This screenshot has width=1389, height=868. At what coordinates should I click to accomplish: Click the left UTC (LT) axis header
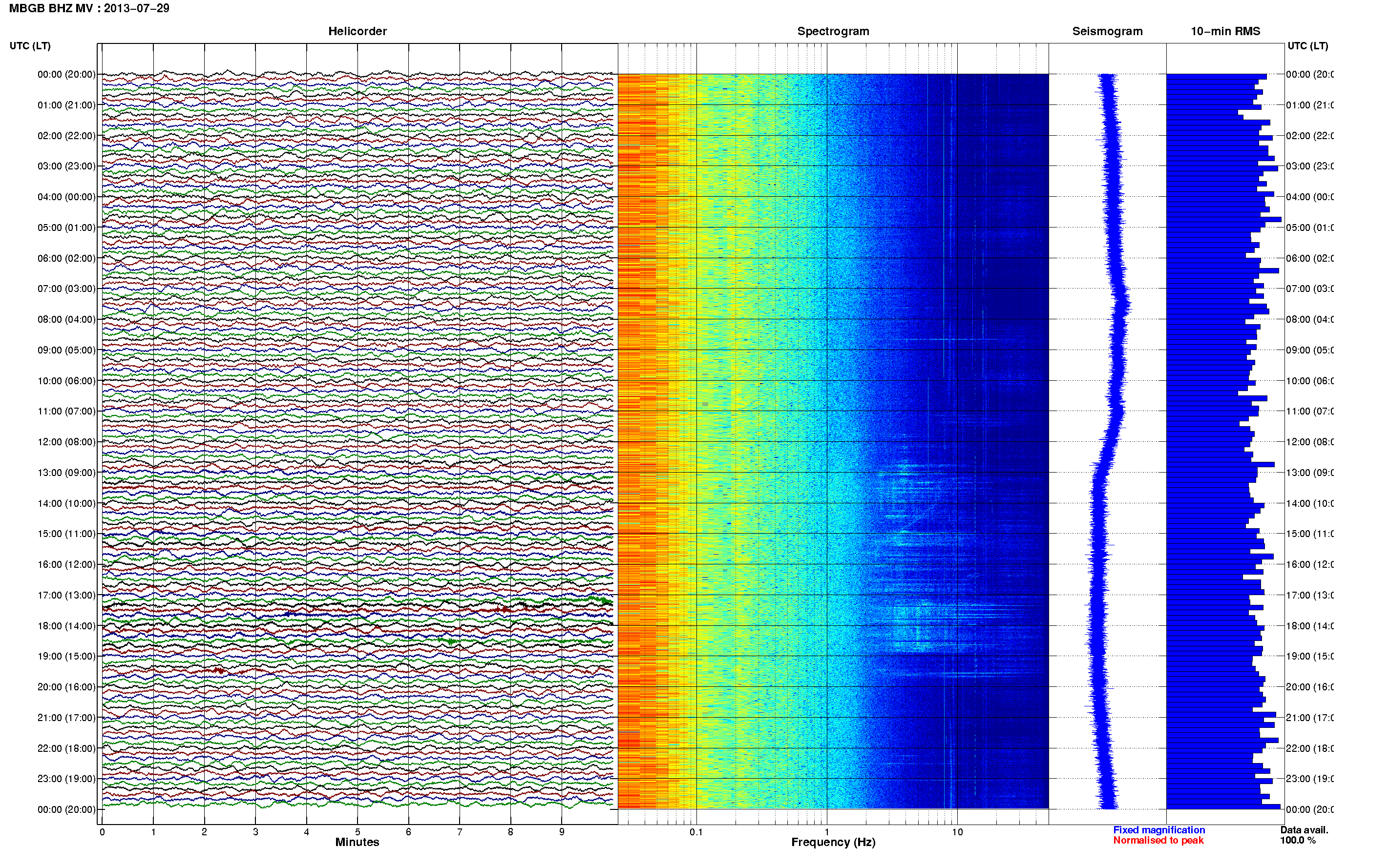[30, 46]
